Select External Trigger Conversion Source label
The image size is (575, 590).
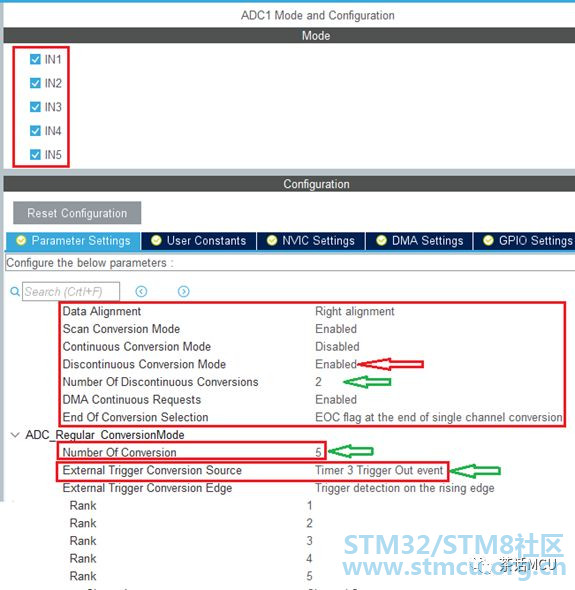point(152,470)
